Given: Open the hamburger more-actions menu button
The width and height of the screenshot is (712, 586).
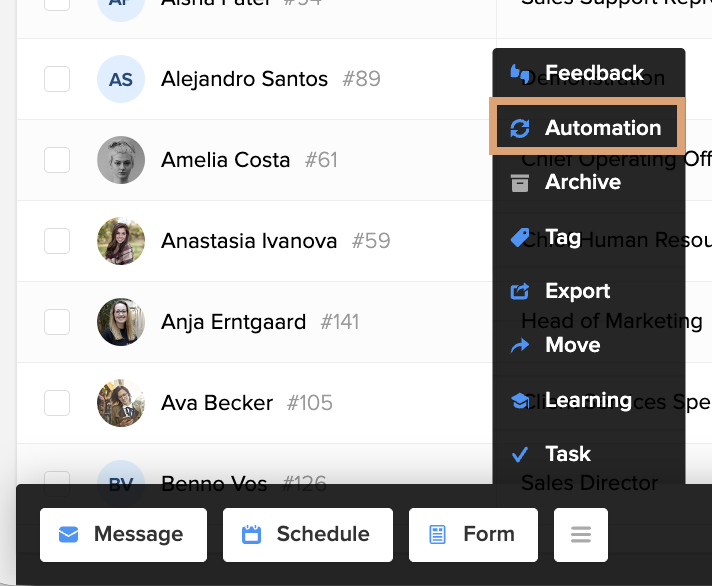Looking at the screenshot, I should click(581, 535).
